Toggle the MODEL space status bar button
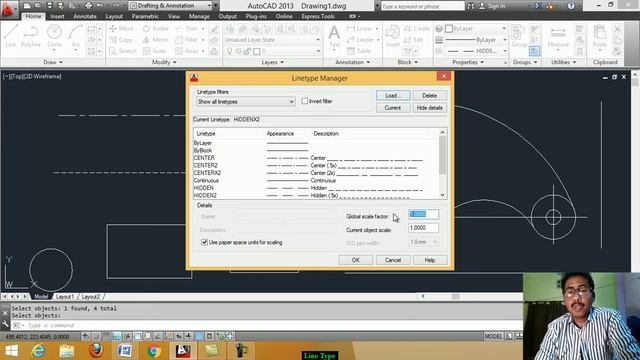 click(493, 336)
